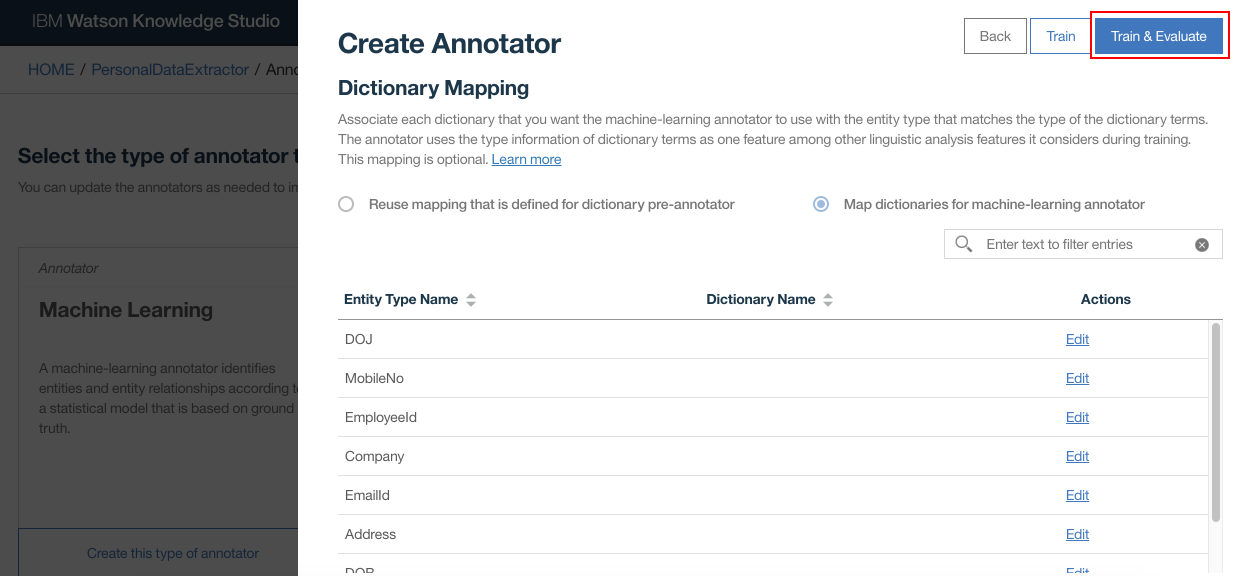Image resolution: width=1252 pixels, height=576 pixels.
Task: Select the EmployeeId entity type cell
Action: tap(381, 417)
